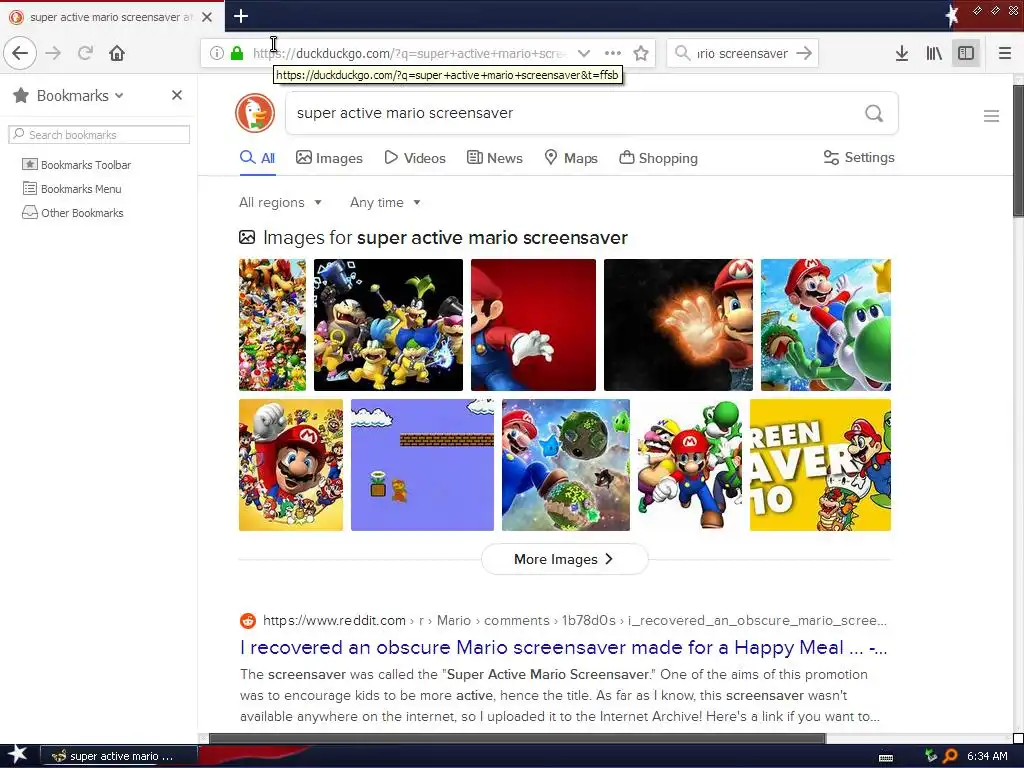Open the Library icon in toolbar
Screen dimensions: 1024x768
(934, 53)
